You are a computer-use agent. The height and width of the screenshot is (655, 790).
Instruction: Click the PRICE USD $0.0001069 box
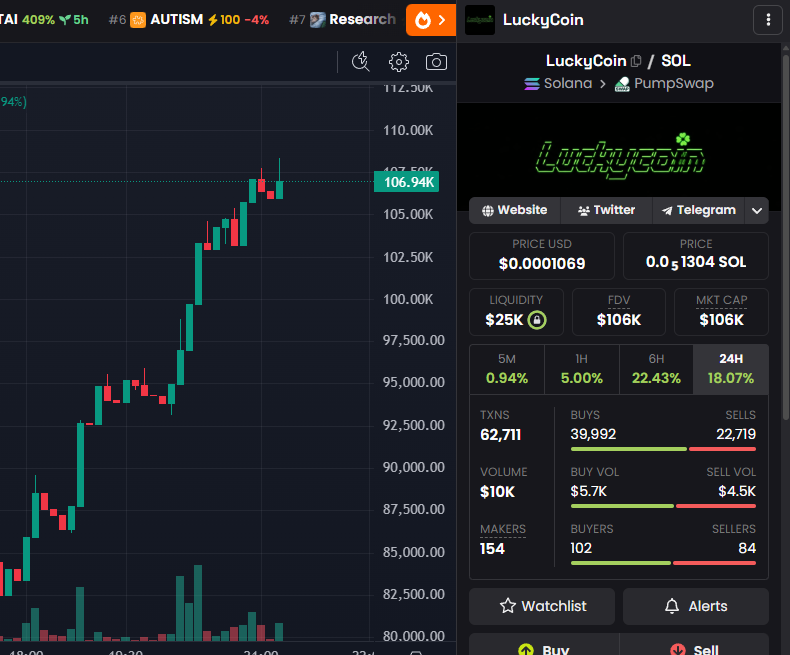(x=542, y=256)
